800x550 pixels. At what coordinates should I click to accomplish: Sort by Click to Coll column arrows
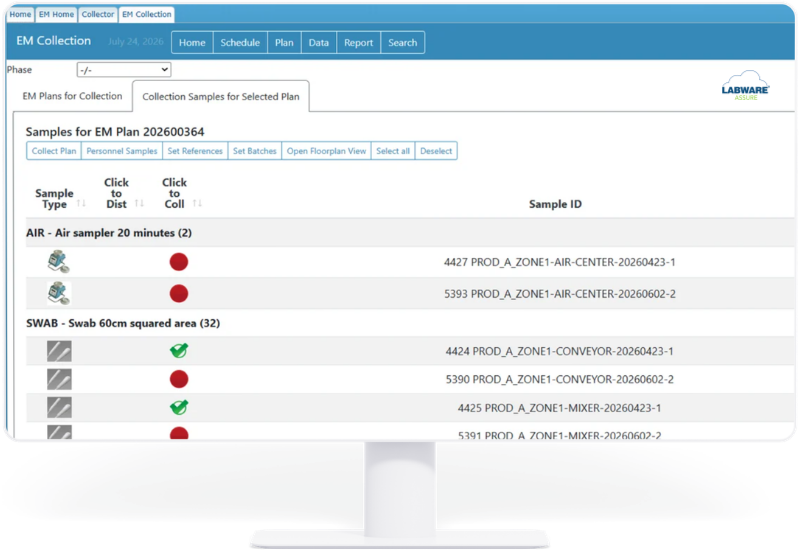pyautogui.click(x=197, y=204)
